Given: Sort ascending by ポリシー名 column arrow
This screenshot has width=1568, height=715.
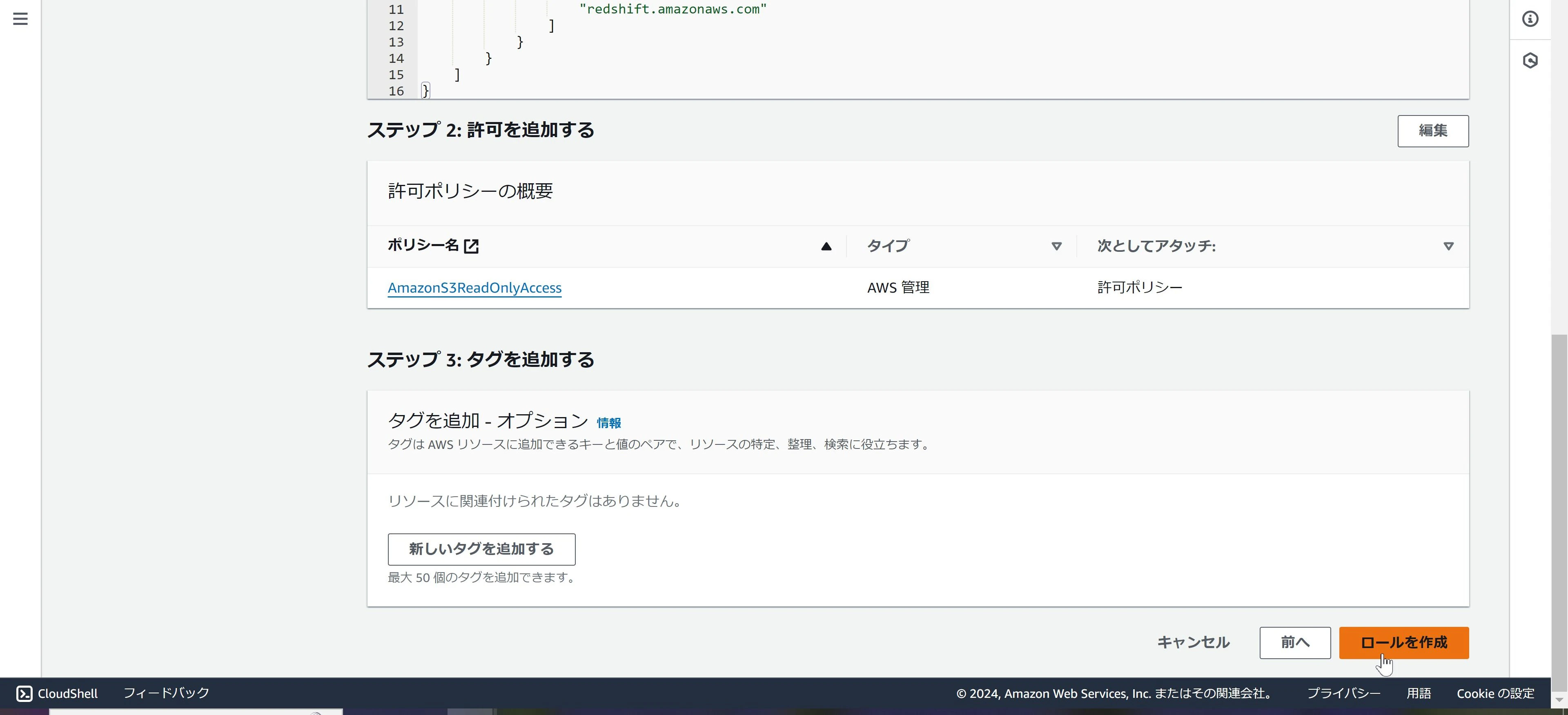Looking at the screenshot, I should 826,246.
